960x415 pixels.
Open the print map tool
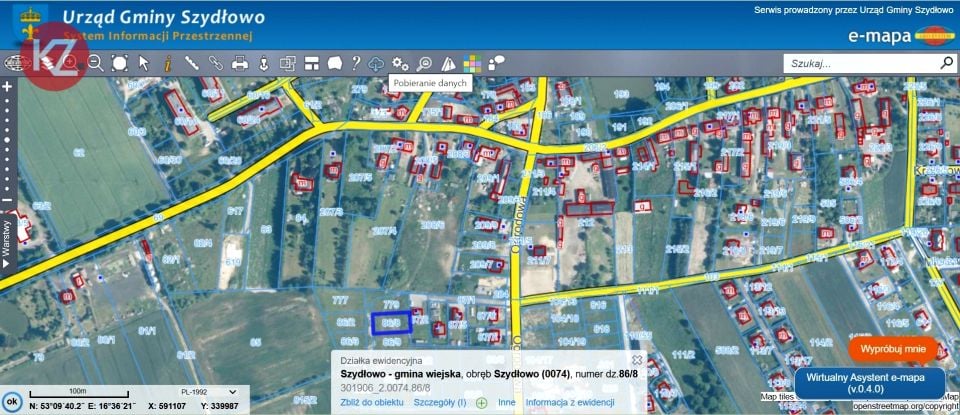[239, 62]
